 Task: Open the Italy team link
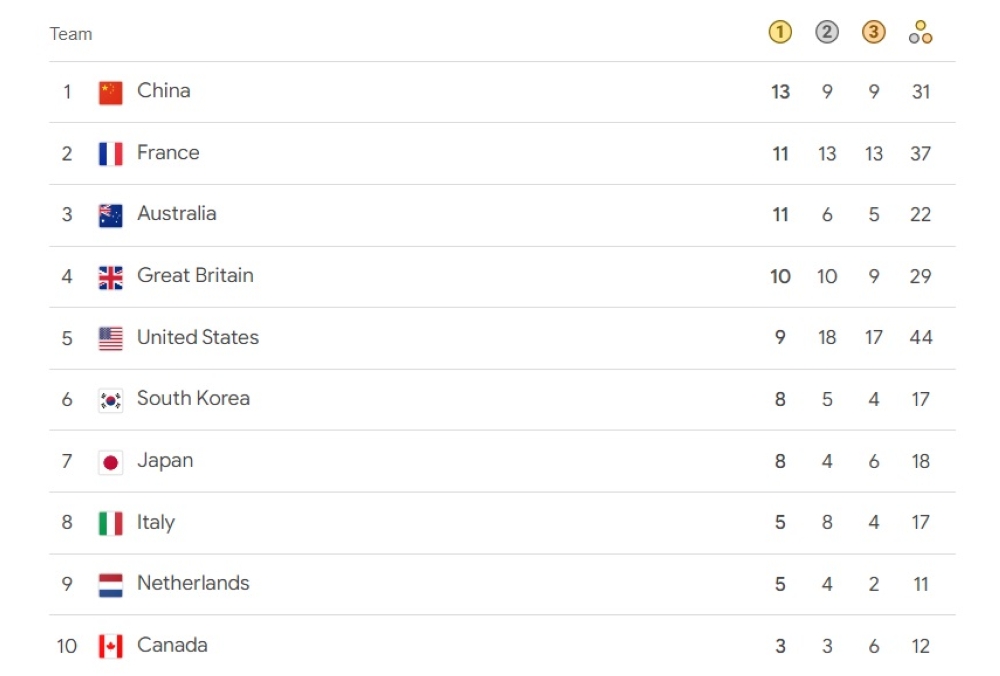[x=156, y=522]
